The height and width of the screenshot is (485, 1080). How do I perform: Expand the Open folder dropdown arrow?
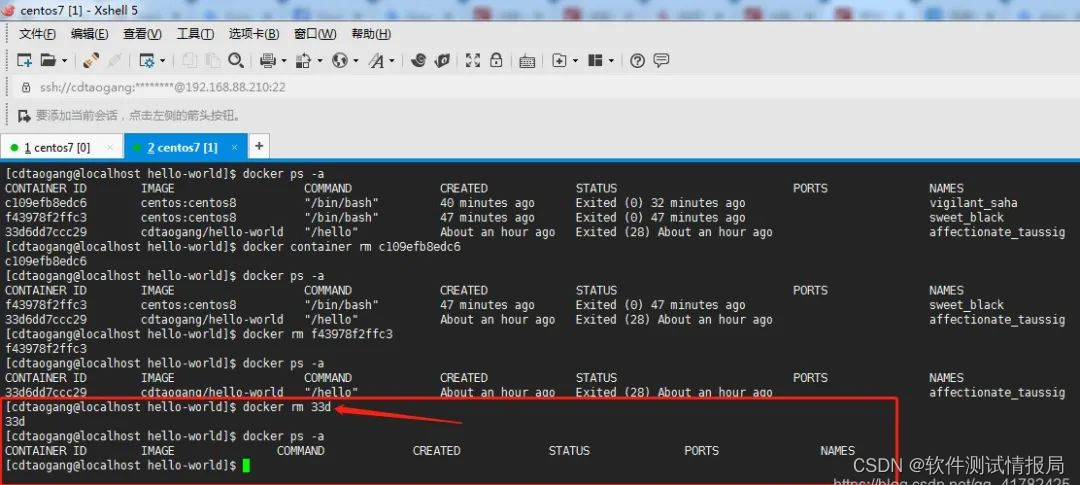click(64, 61)
